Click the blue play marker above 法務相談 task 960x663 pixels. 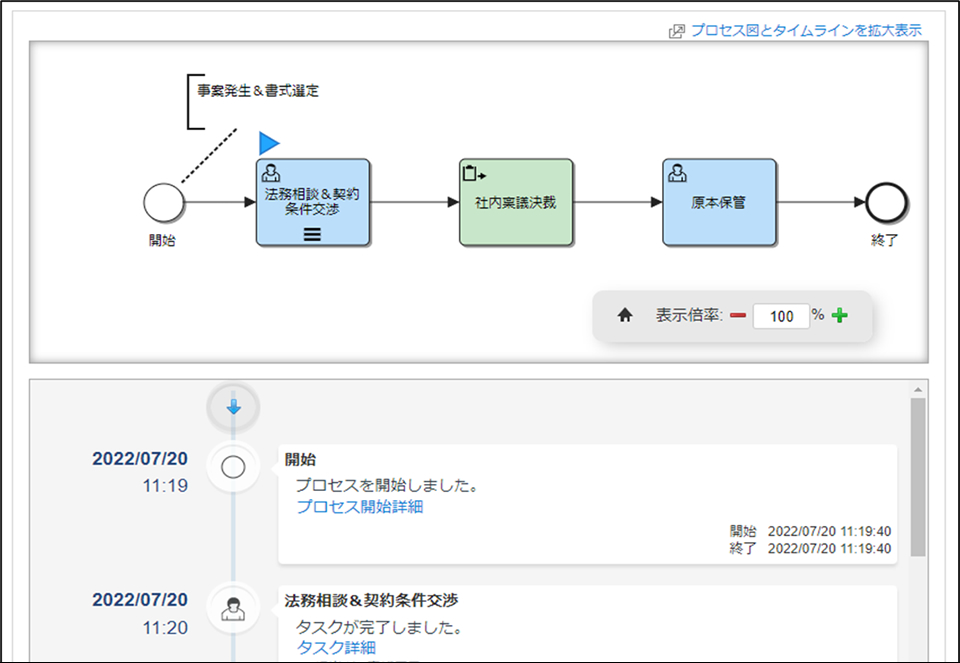click(x=269, y=143)
